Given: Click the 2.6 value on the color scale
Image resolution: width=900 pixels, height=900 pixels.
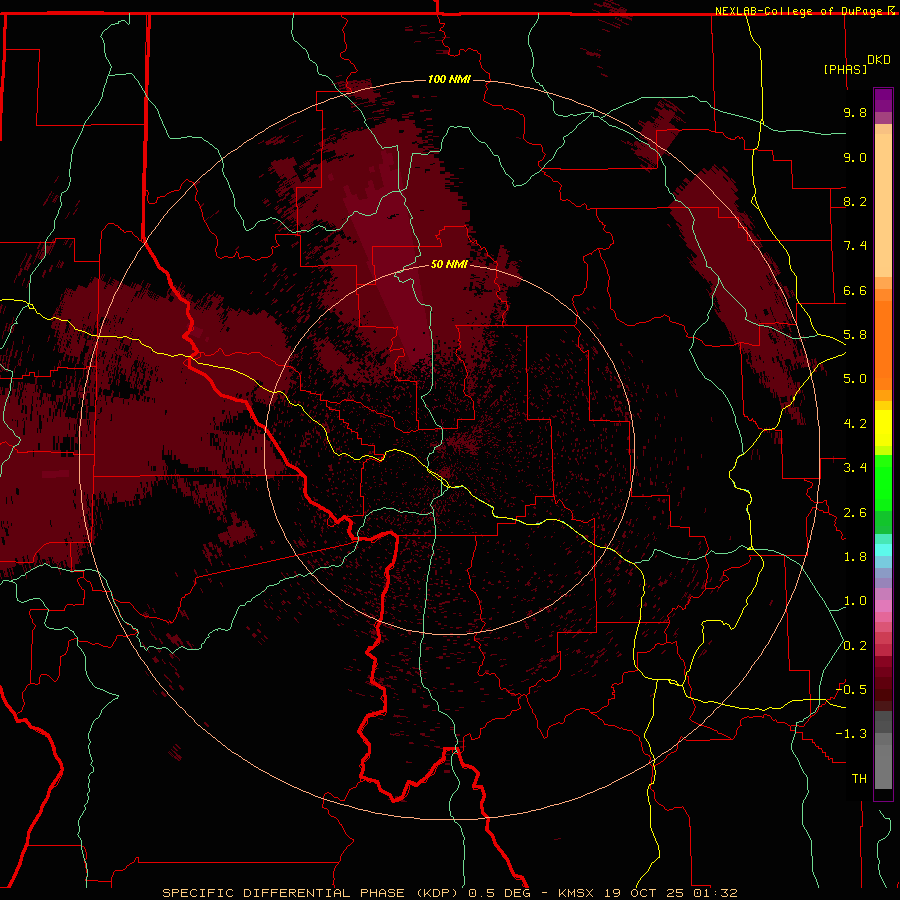Looking at the screenshot, I should 855,513.
